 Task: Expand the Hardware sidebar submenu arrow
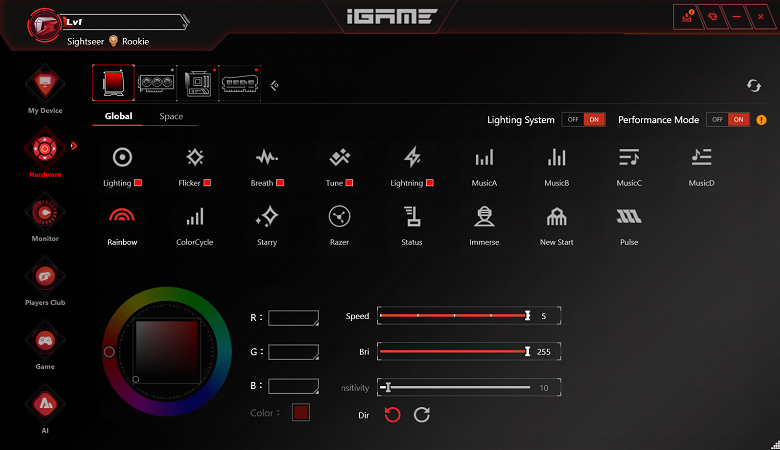[73, 147]
